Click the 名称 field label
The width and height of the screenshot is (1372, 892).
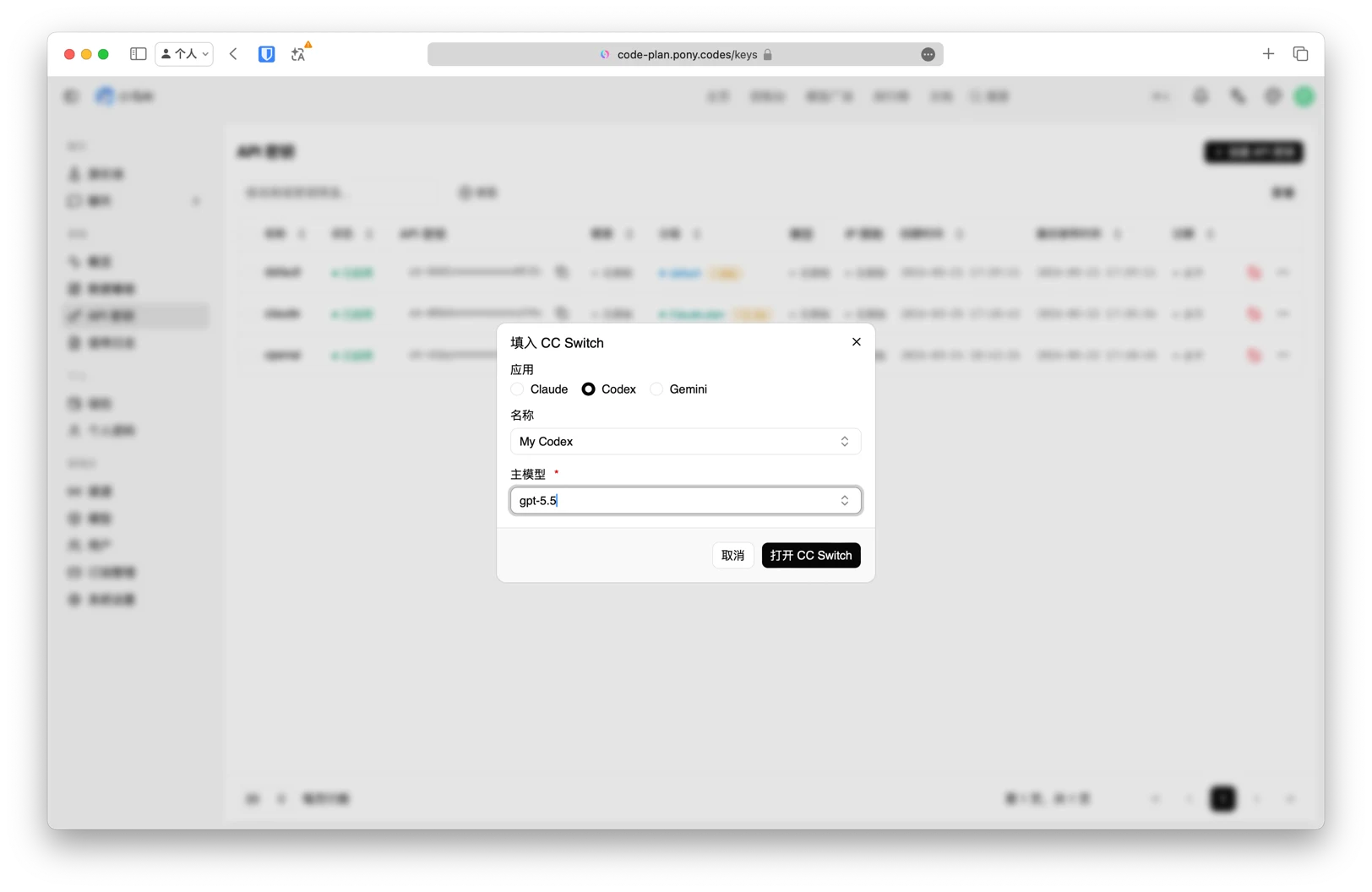coord(522,416)
